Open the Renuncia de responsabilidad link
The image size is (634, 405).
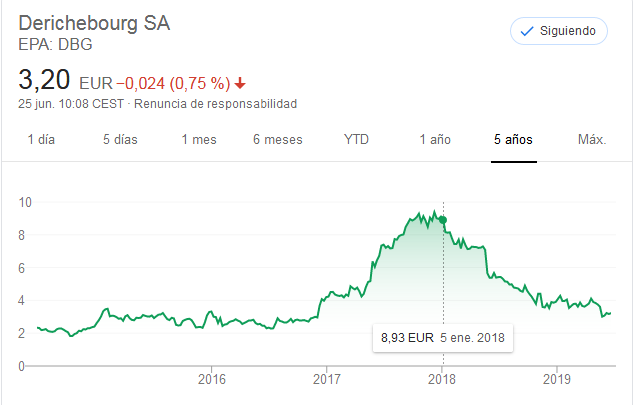pyautogui.click(x=215, y=104)
